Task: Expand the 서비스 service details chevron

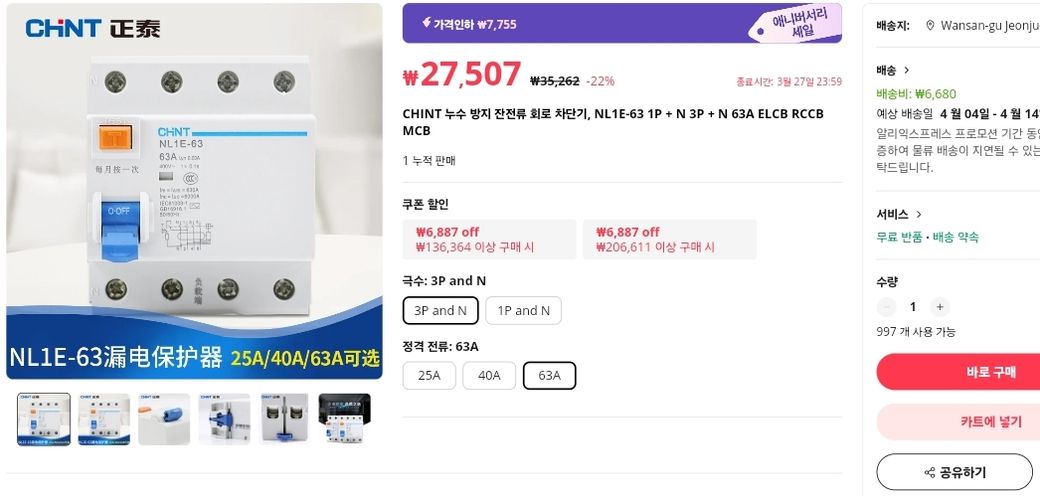Action: (x=919, y=214)
